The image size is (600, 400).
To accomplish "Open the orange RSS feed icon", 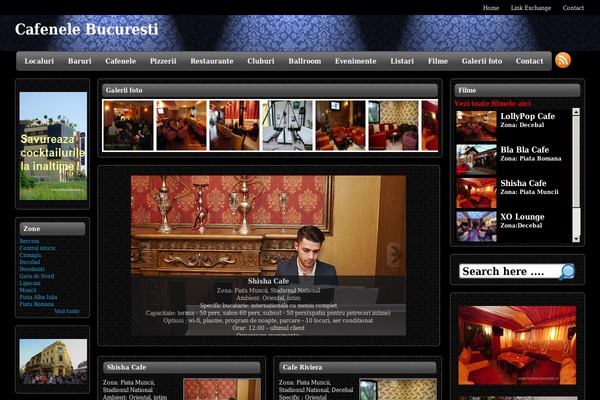I will point(563,60).
